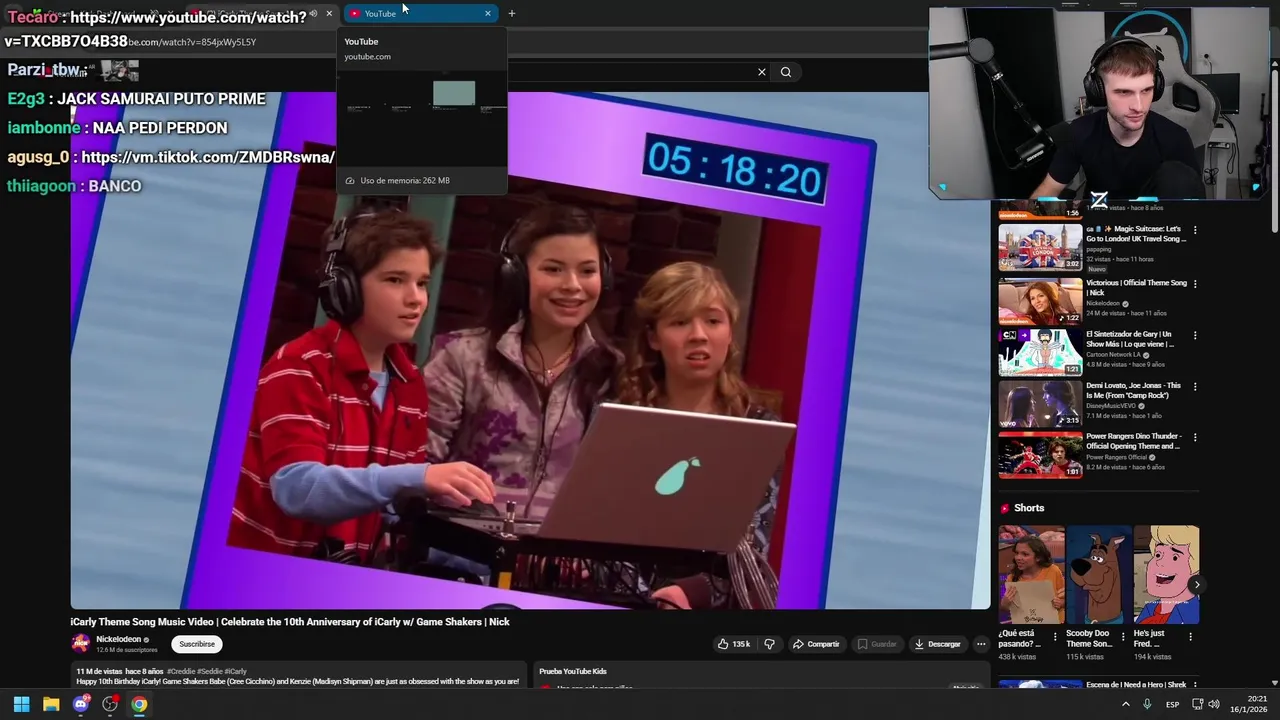Open network status tray icon
This screenshot has height=720, width=1280.
[1198, 704]
